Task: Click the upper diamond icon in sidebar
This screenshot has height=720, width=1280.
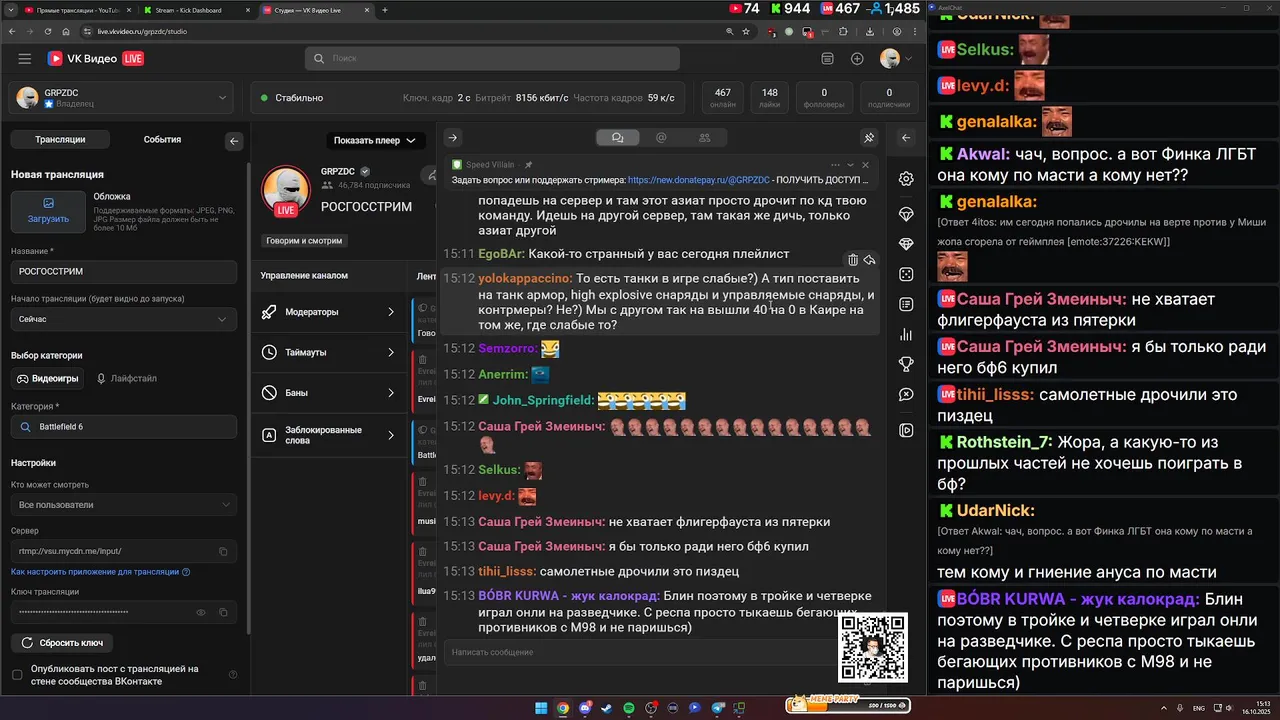Action: click(906, 215)
